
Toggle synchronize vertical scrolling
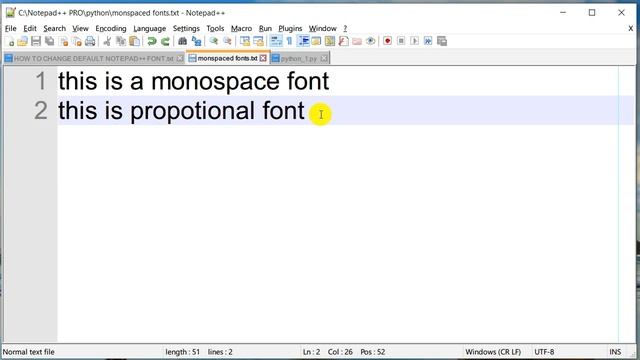point(245,41)
